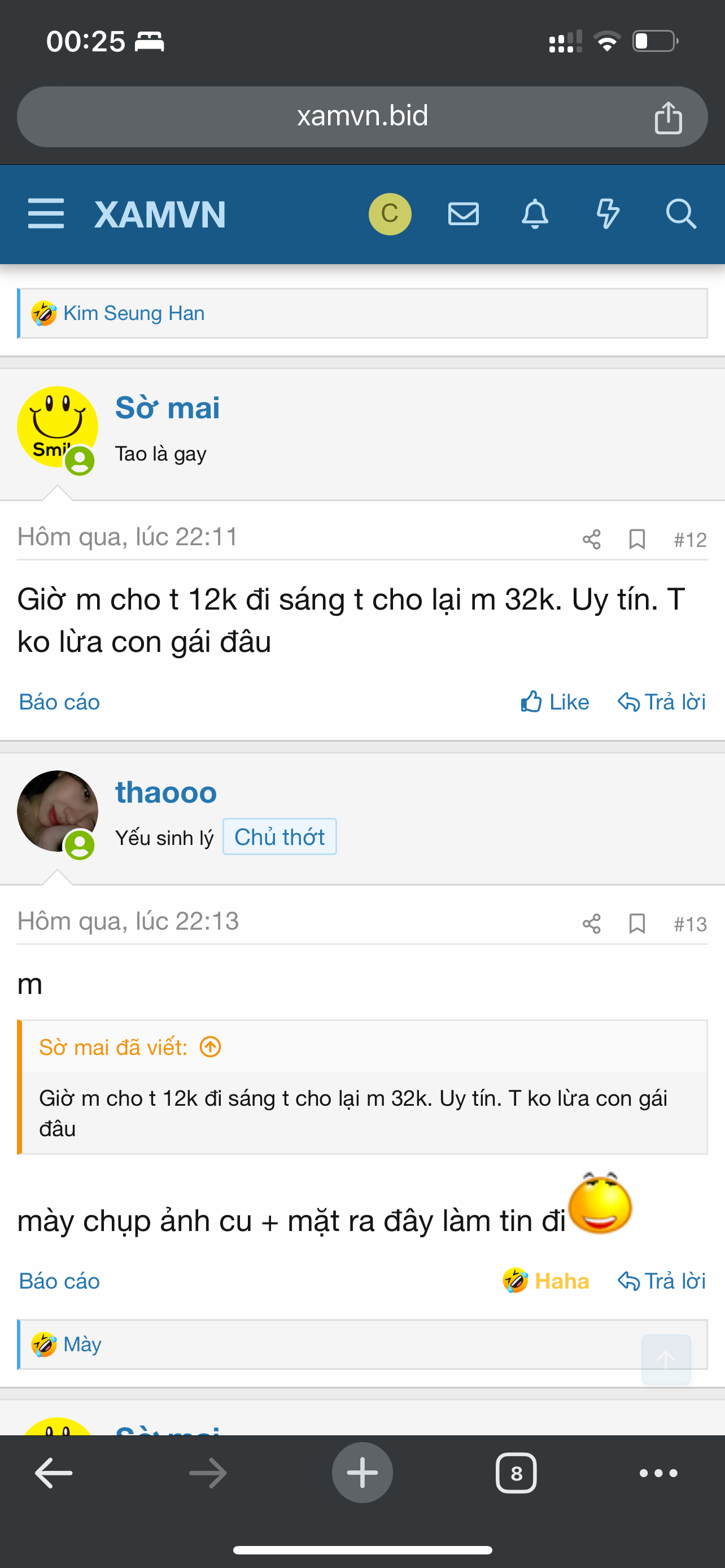Tap the xamvn.bid address bar

point(362,116)
